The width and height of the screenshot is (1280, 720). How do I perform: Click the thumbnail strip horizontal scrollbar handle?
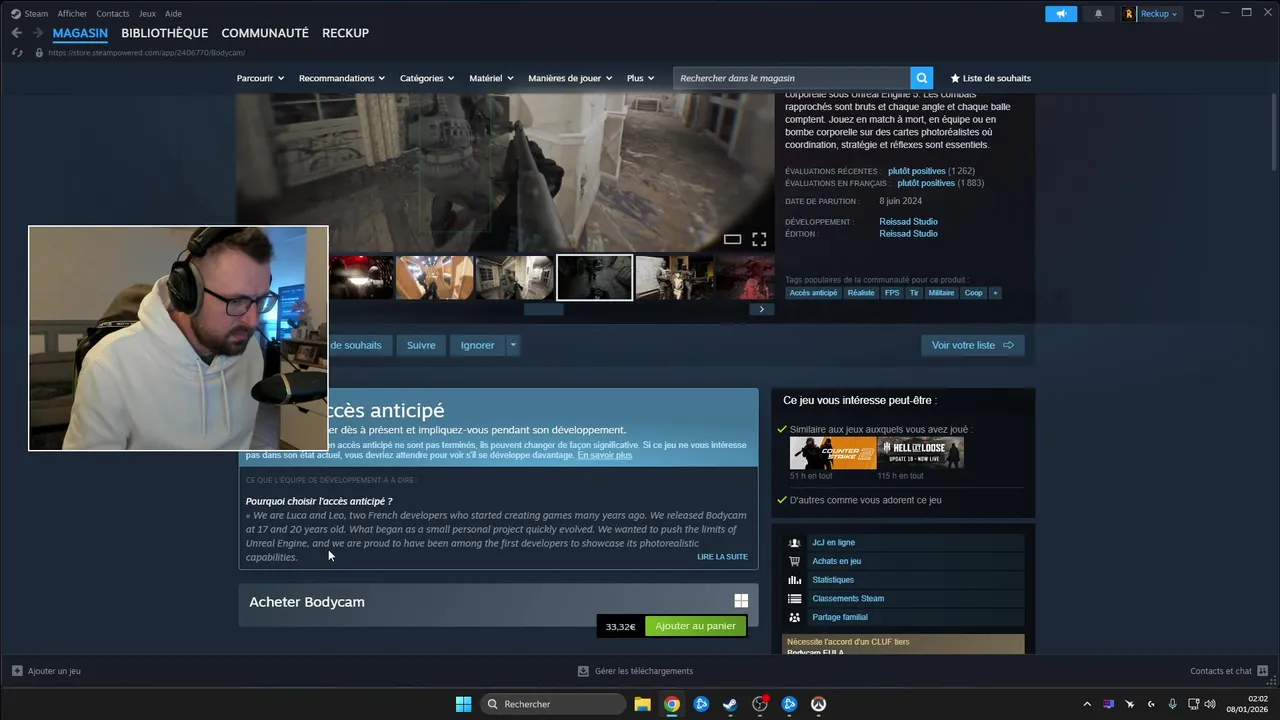(x=544, y=309)
